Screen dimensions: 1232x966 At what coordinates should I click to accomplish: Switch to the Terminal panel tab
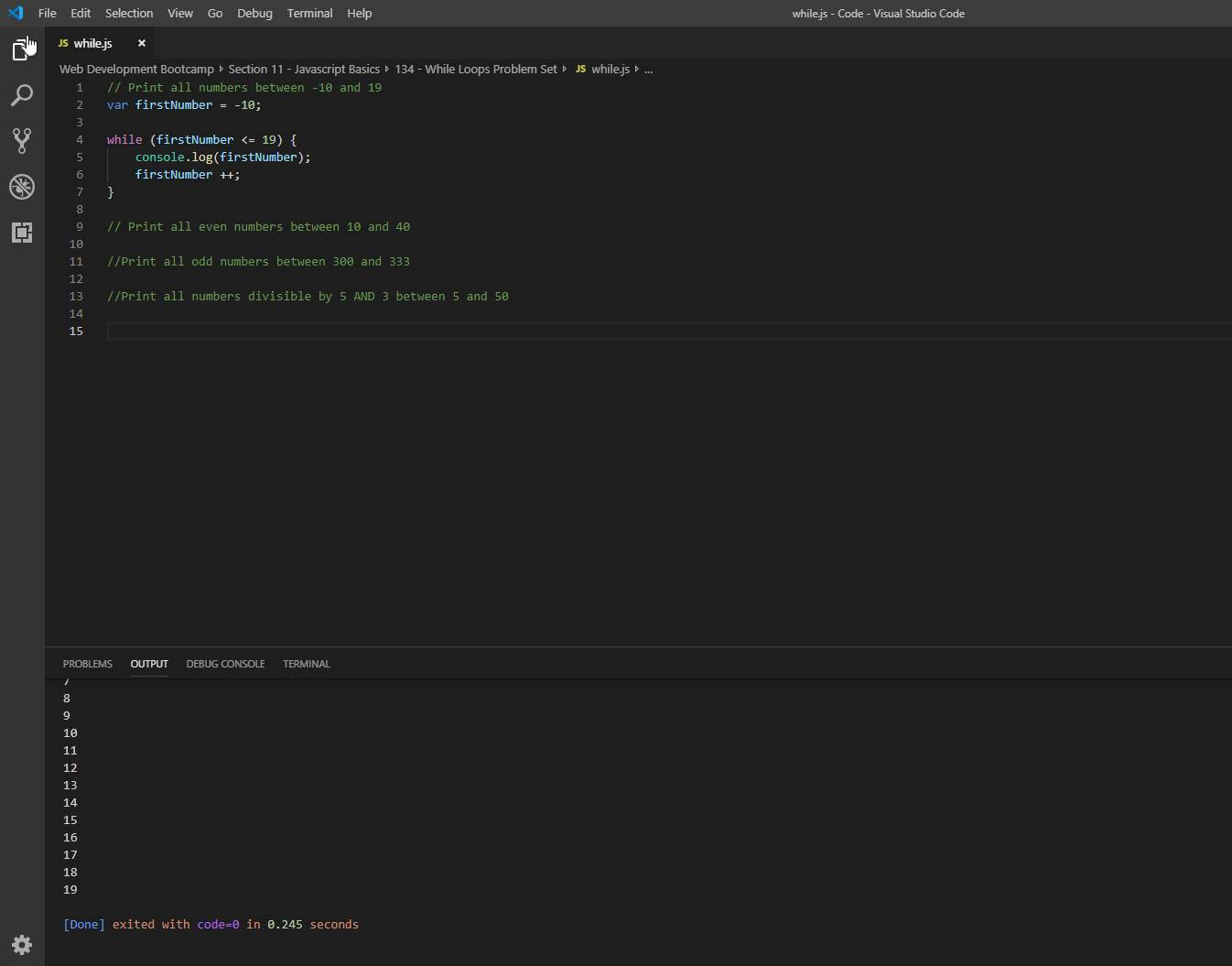coord(307,664)
